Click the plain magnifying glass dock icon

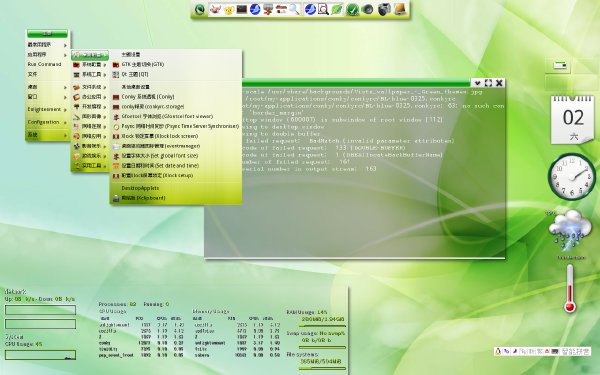tap(294, 10)
